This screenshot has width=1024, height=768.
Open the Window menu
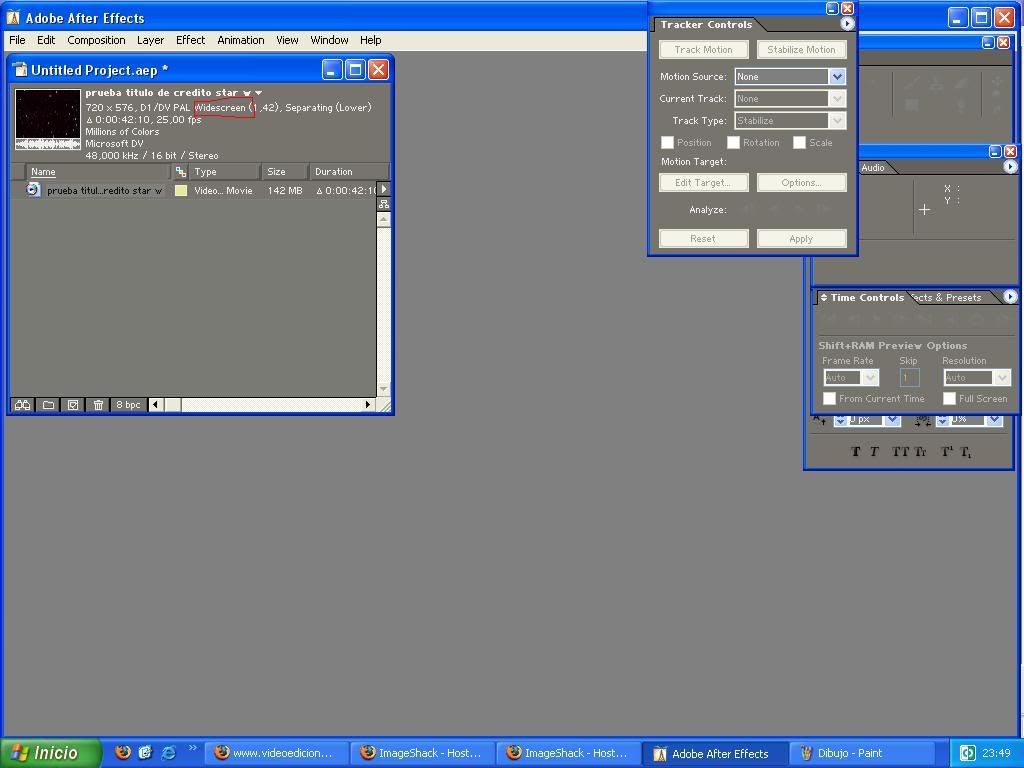coord(329,40)
